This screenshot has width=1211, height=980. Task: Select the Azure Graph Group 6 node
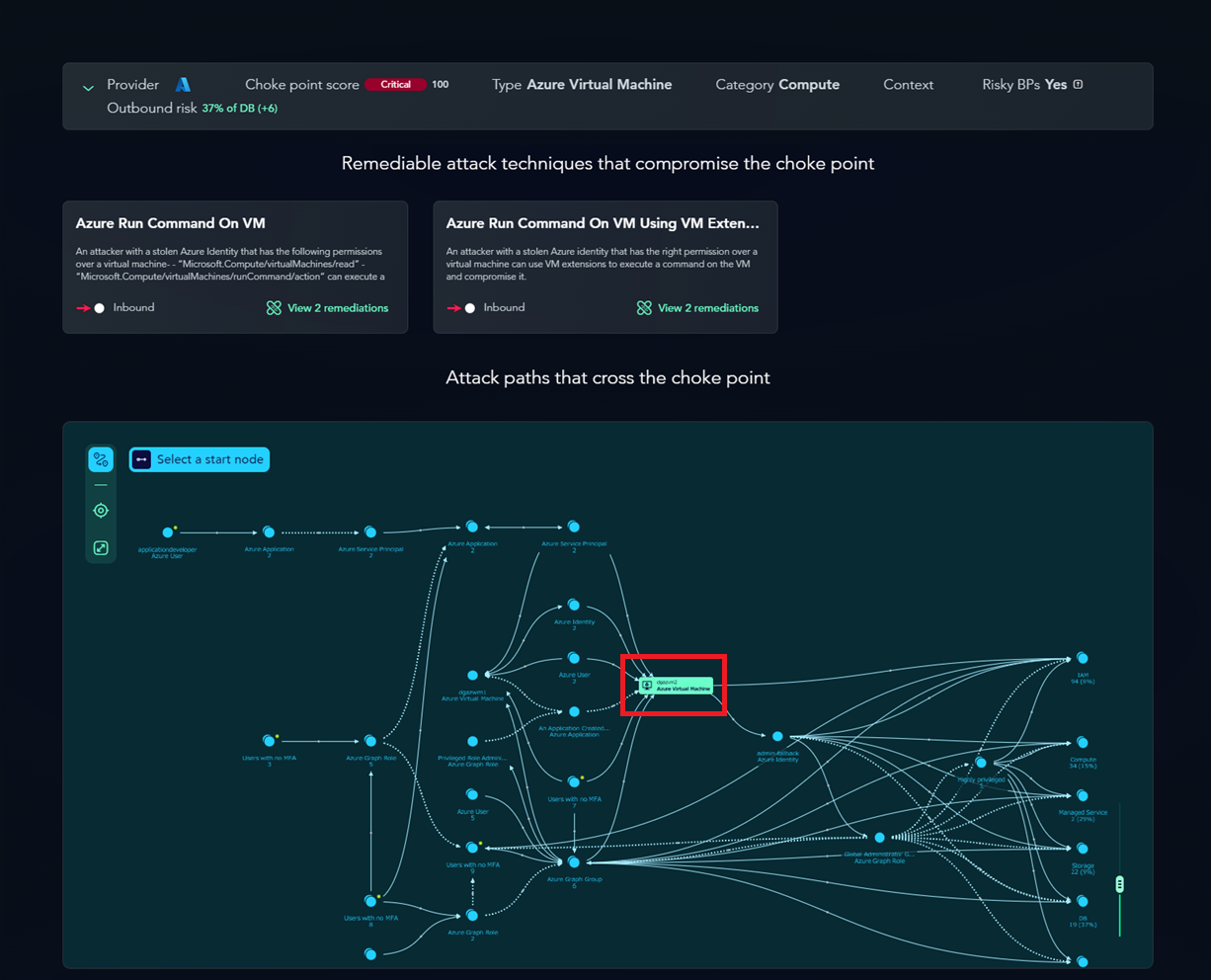(574, 862)
